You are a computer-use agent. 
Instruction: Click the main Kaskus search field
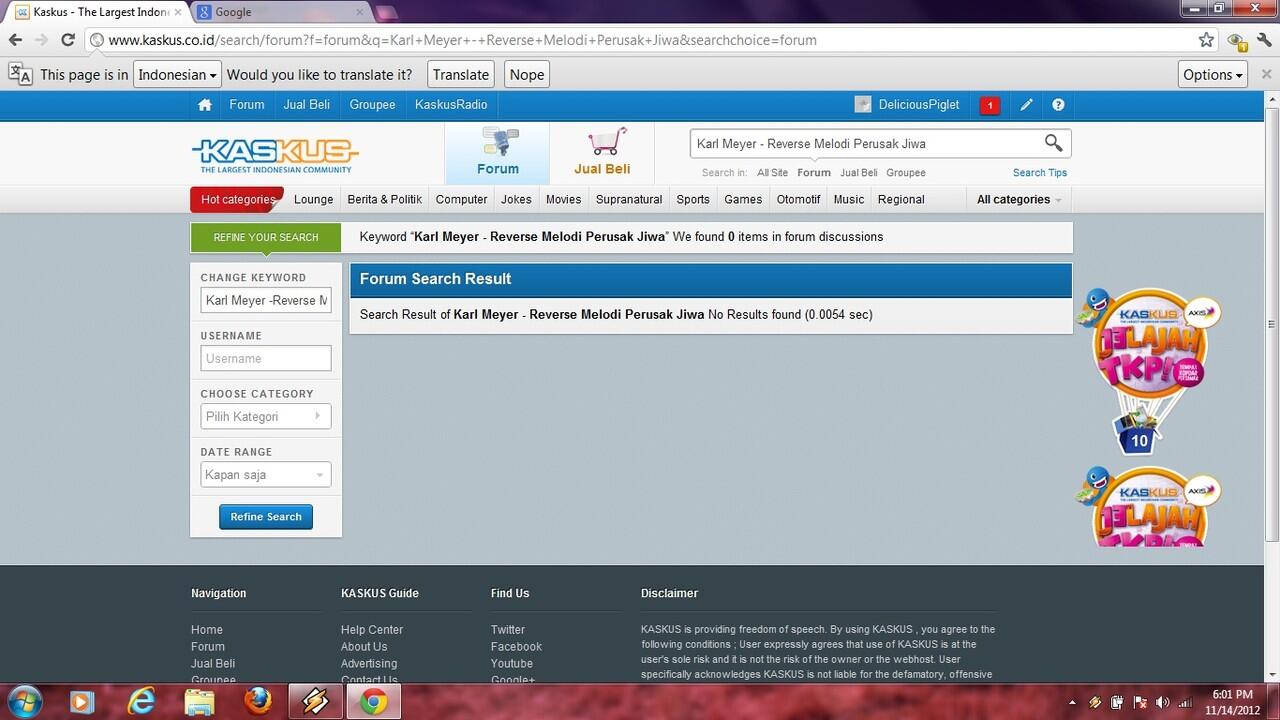865,144
